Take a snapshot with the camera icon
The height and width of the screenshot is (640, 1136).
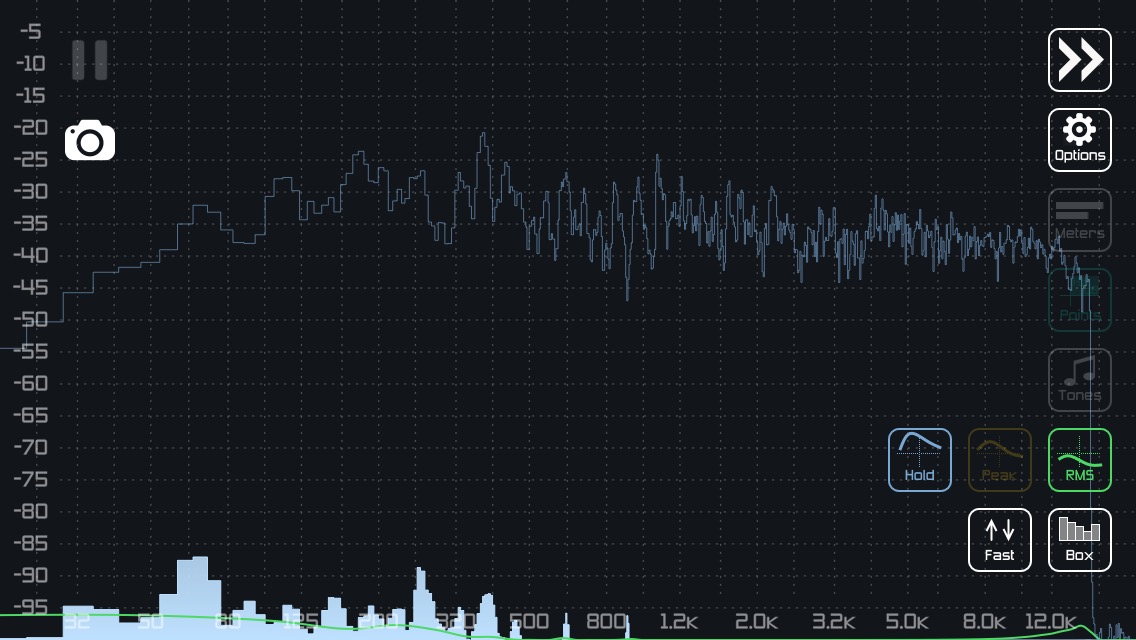(90, 141)
